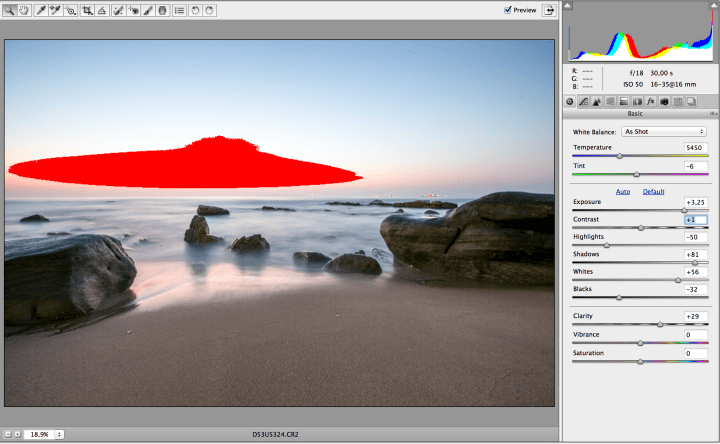
Task: Choose the Straighten tool
Action: pyautogui.click(x=103, y=10)
